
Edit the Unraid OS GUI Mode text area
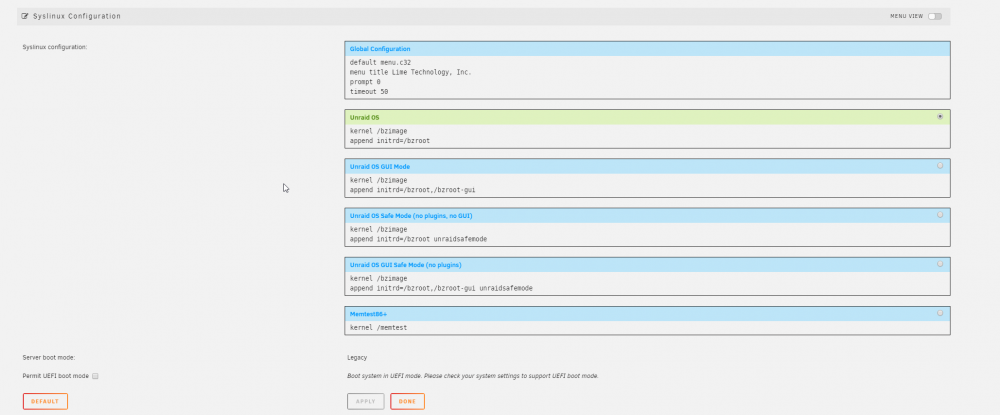647,185
